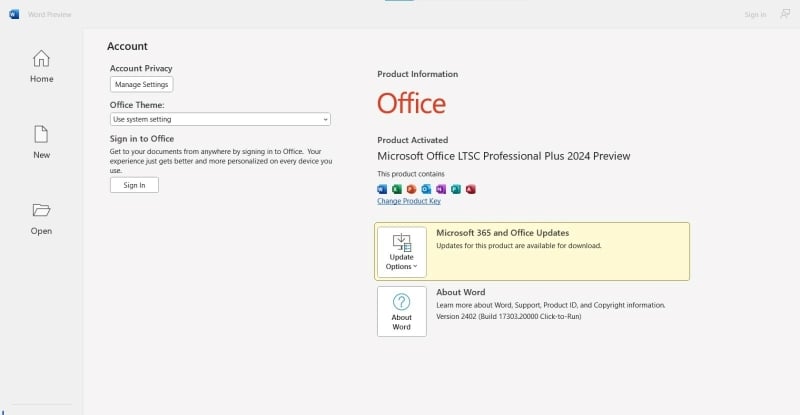Create a New document from sidebar
800x415 pixels.
[x=41, y=142]
